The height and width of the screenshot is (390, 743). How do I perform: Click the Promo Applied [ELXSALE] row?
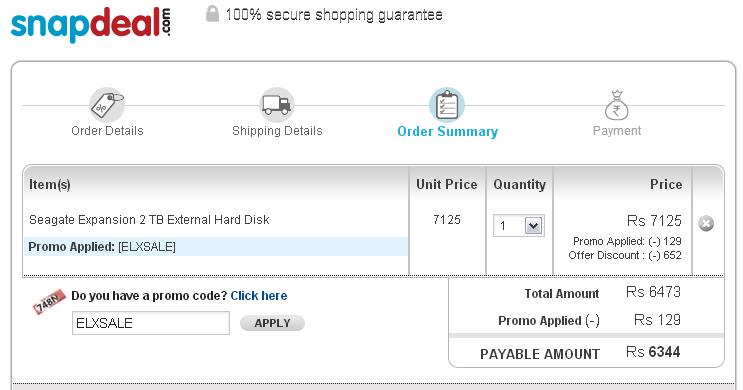coord(216,247)
